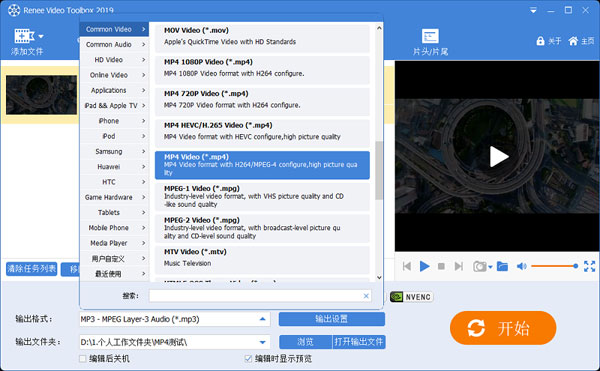Open snapshot options dropdown arrow
This screenshot has width=600, height=371.
coord(490,267)
